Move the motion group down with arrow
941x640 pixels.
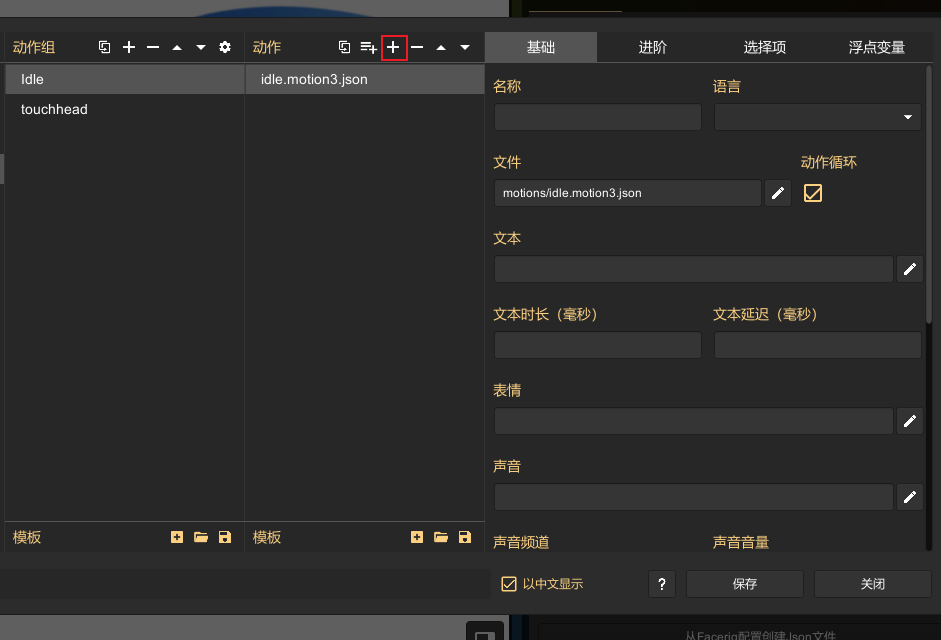point(201,47)
